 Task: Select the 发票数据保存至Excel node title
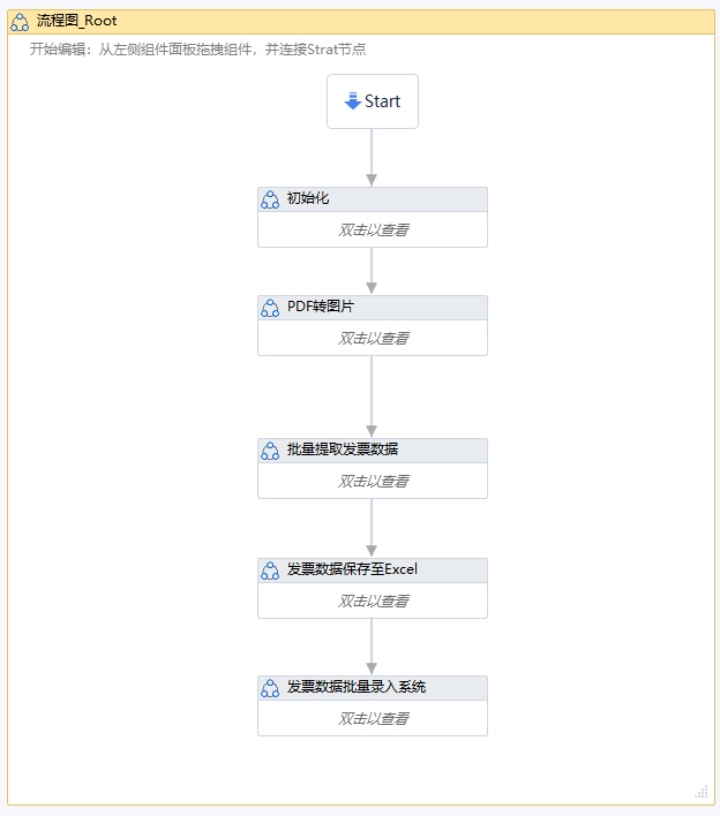[x=352, y=570]
